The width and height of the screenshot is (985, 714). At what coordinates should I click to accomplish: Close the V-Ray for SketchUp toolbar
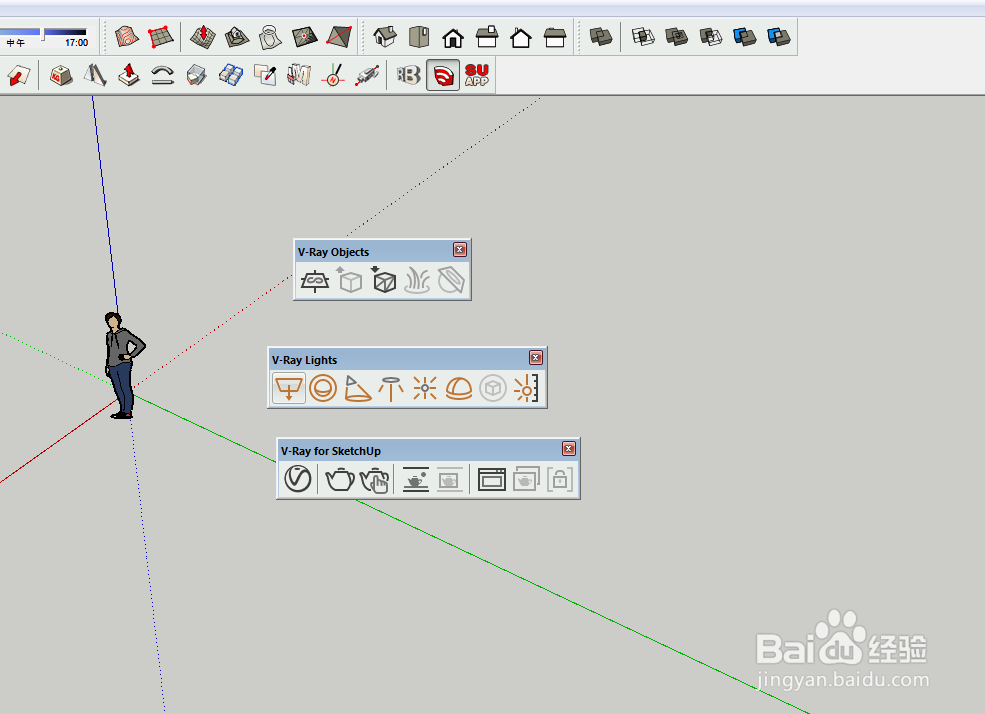569,448
